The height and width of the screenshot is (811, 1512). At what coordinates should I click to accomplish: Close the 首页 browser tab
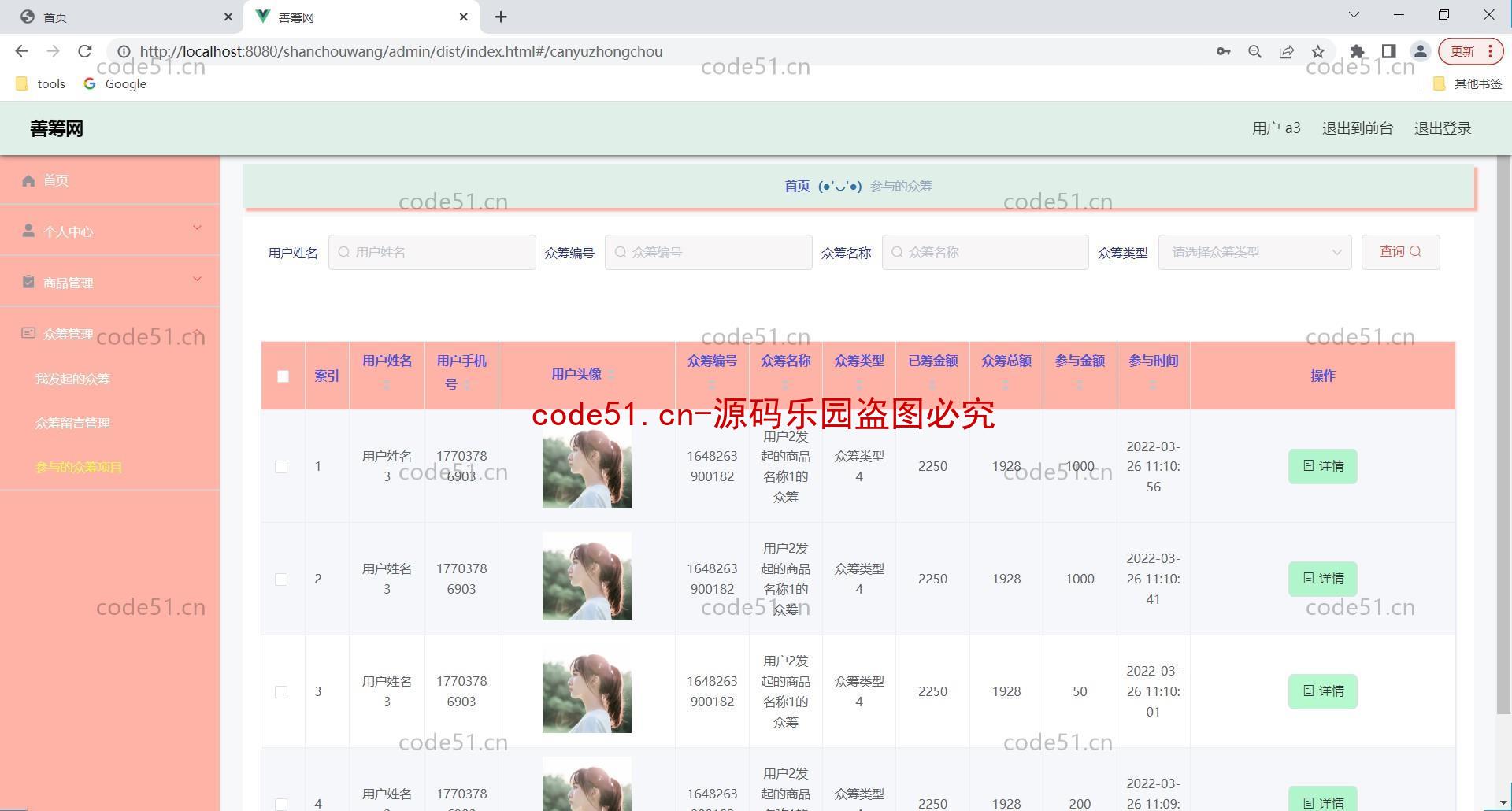click(228, 17)
